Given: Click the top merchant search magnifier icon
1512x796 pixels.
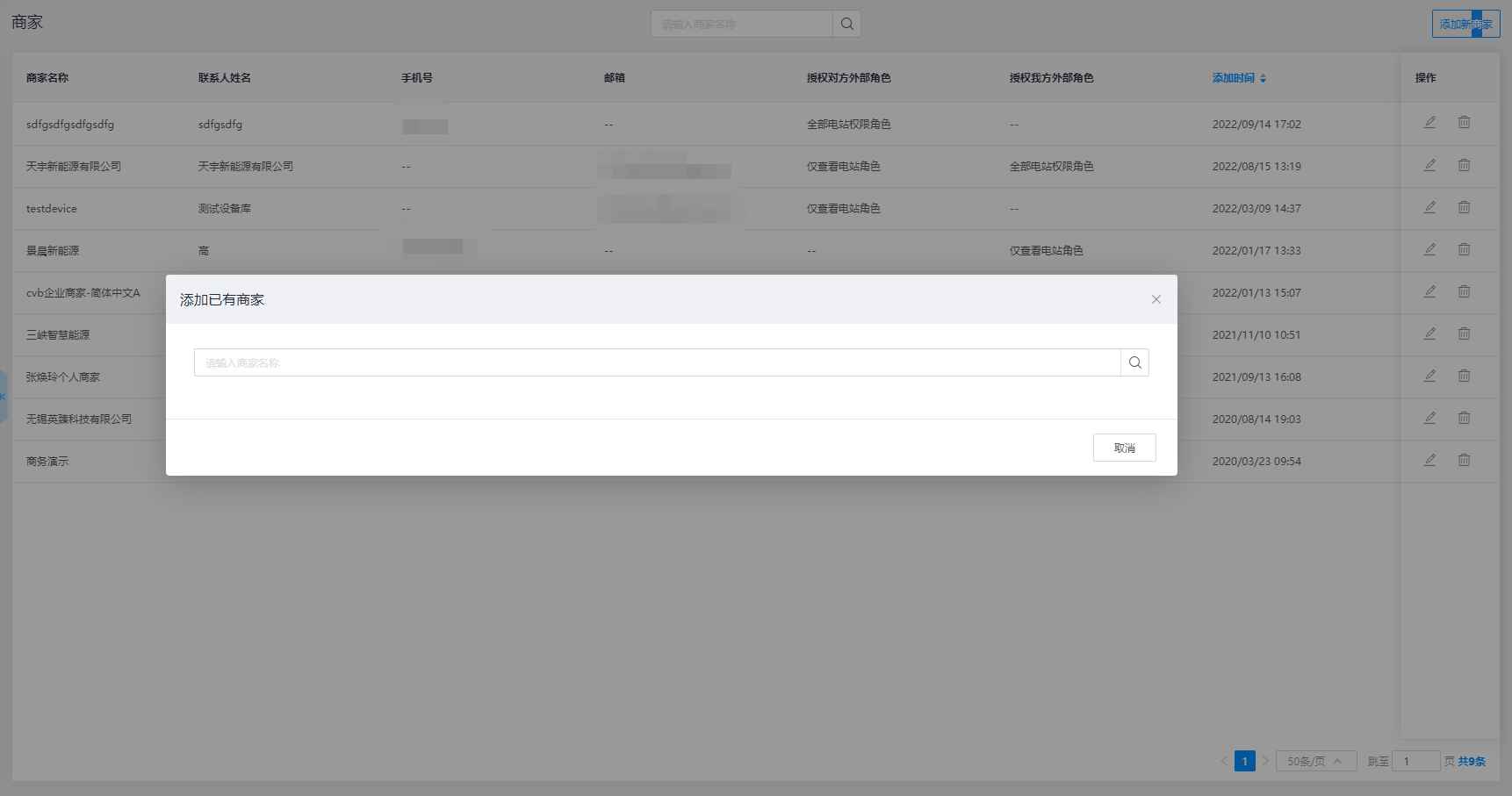Looking at the screenshot, I should click(846, 24).
